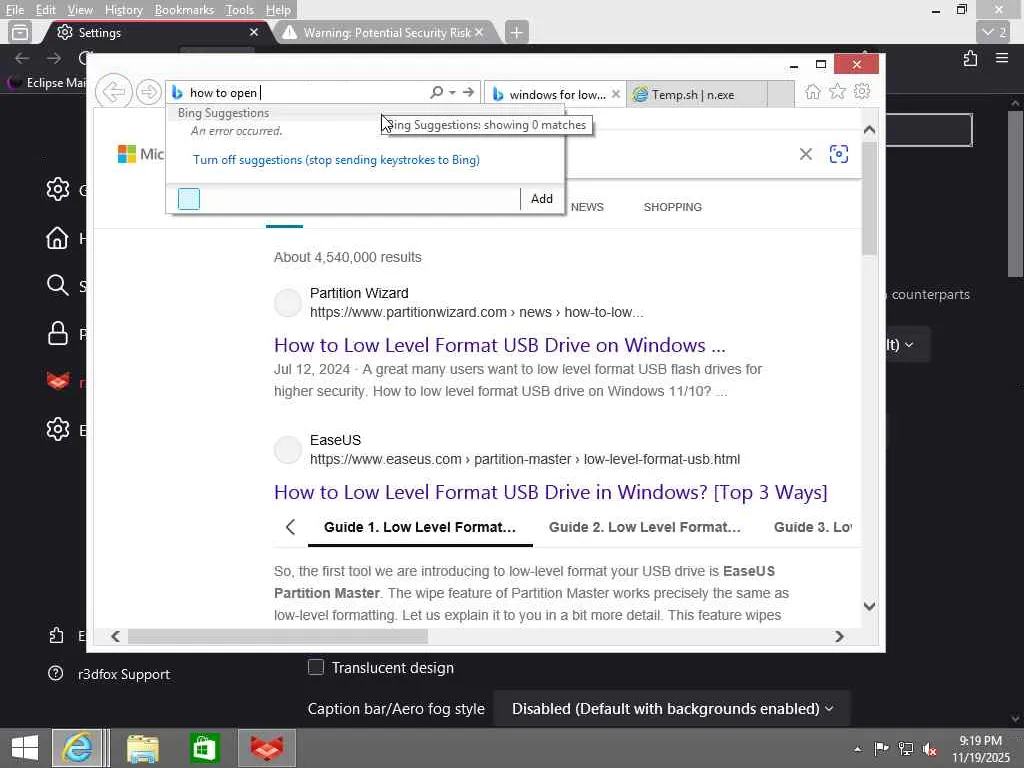The width and height of the screenshot is (1024, 768).
Task: Click 'Turn off suggestions' link
Action: coord(336,160)
